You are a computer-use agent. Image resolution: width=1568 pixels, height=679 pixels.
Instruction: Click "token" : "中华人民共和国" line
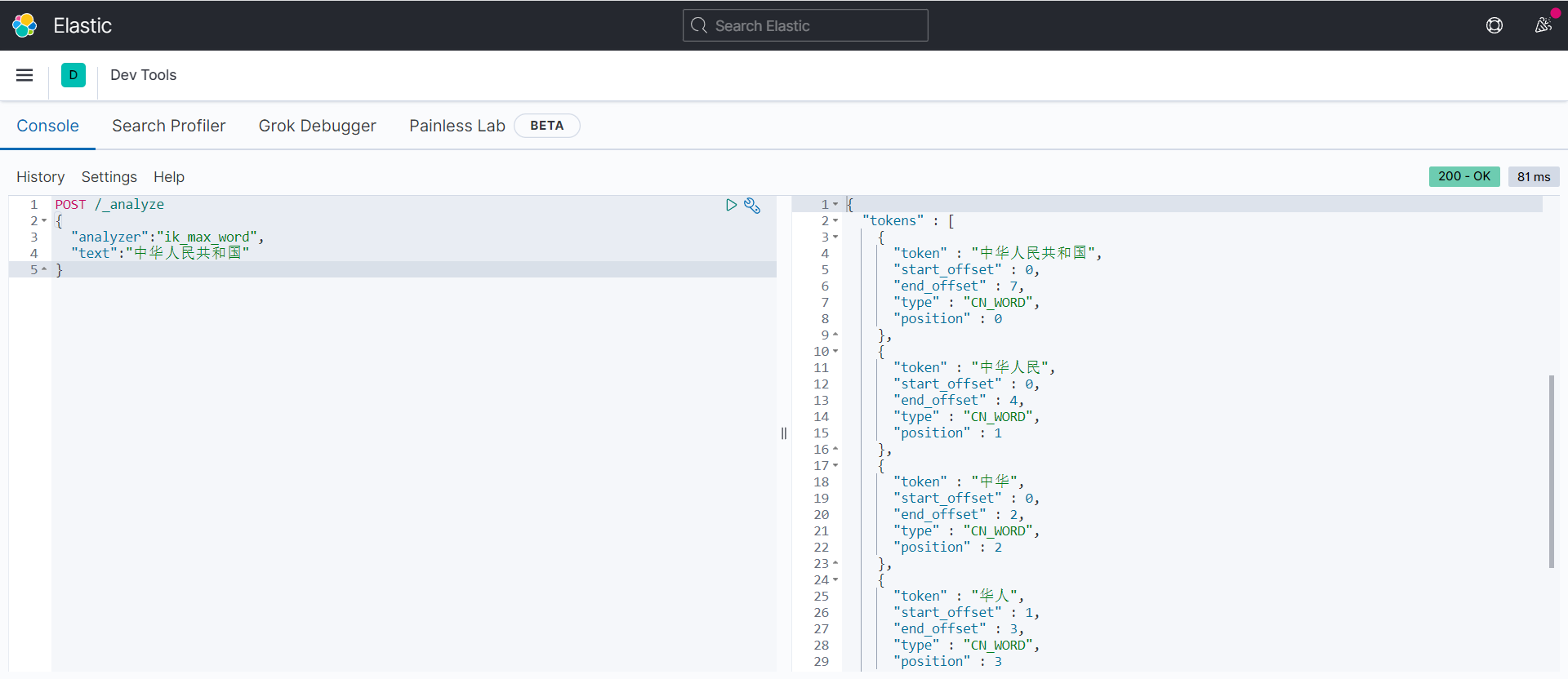pos(998,253)
